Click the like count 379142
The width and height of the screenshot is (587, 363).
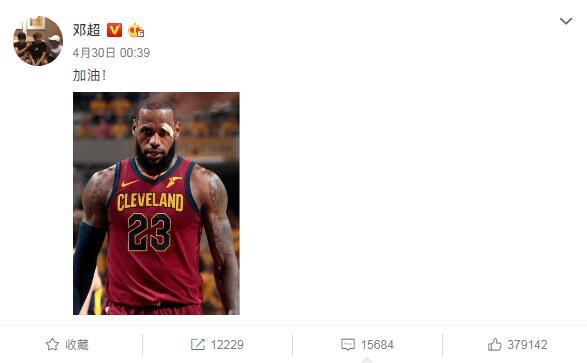(527, 345)
